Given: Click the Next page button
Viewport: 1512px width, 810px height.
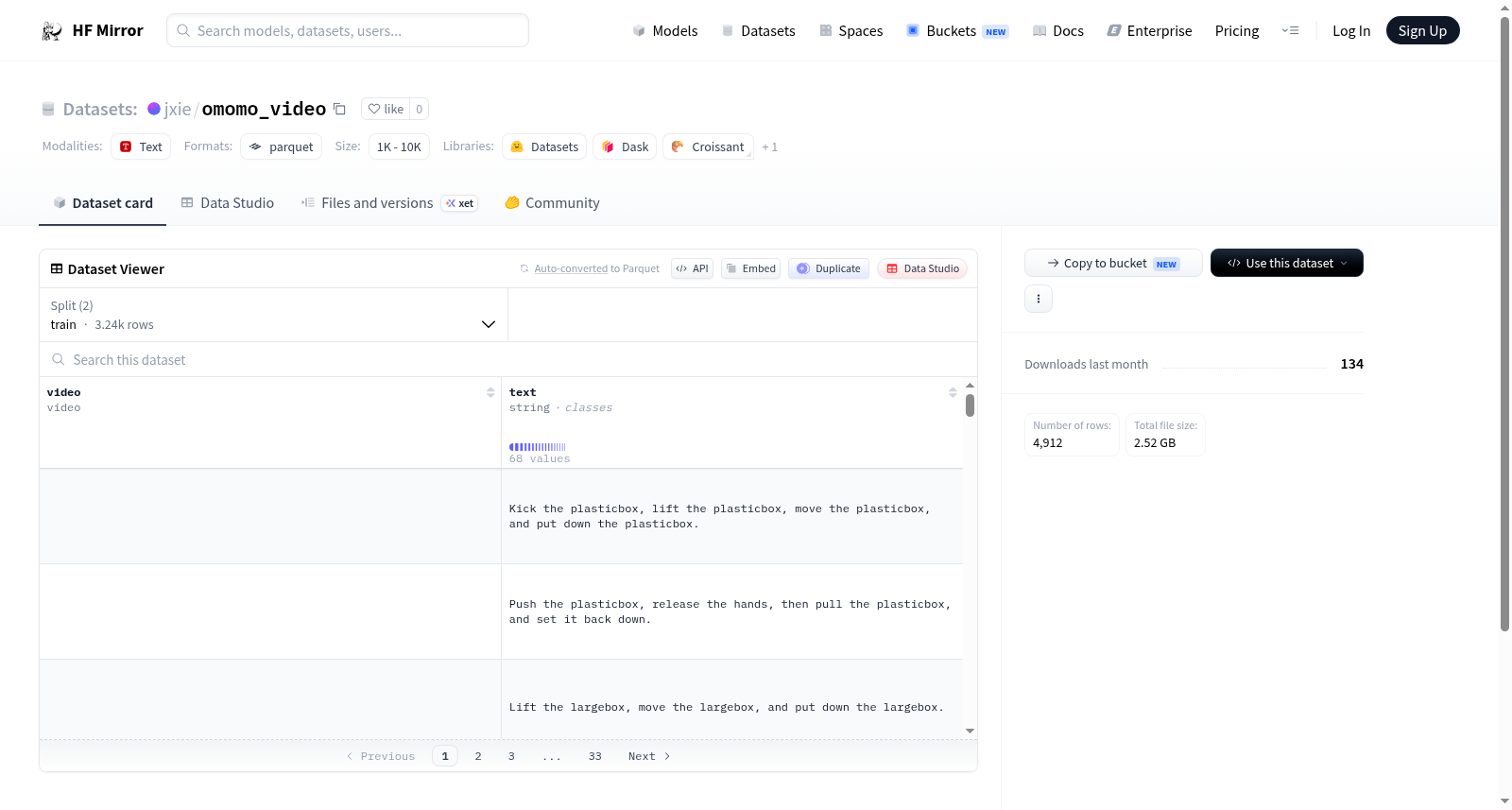Looking at the screenshot, I should coord(649,756).
